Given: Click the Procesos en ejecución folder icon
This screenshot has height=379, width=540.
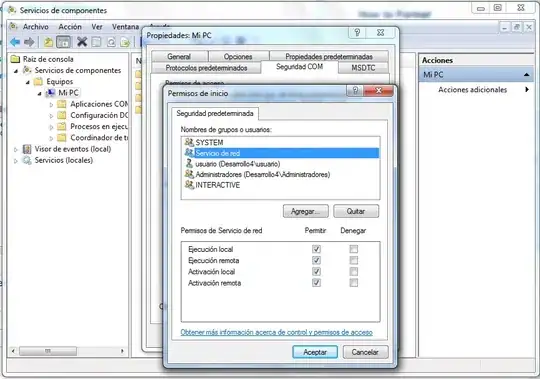Looking at the screenshot, I should [62, 126].
